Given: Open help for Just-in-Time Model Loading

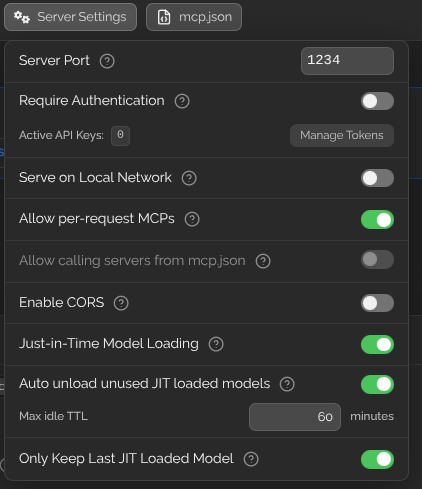Looking at the screenshot, I should (216, 344).
